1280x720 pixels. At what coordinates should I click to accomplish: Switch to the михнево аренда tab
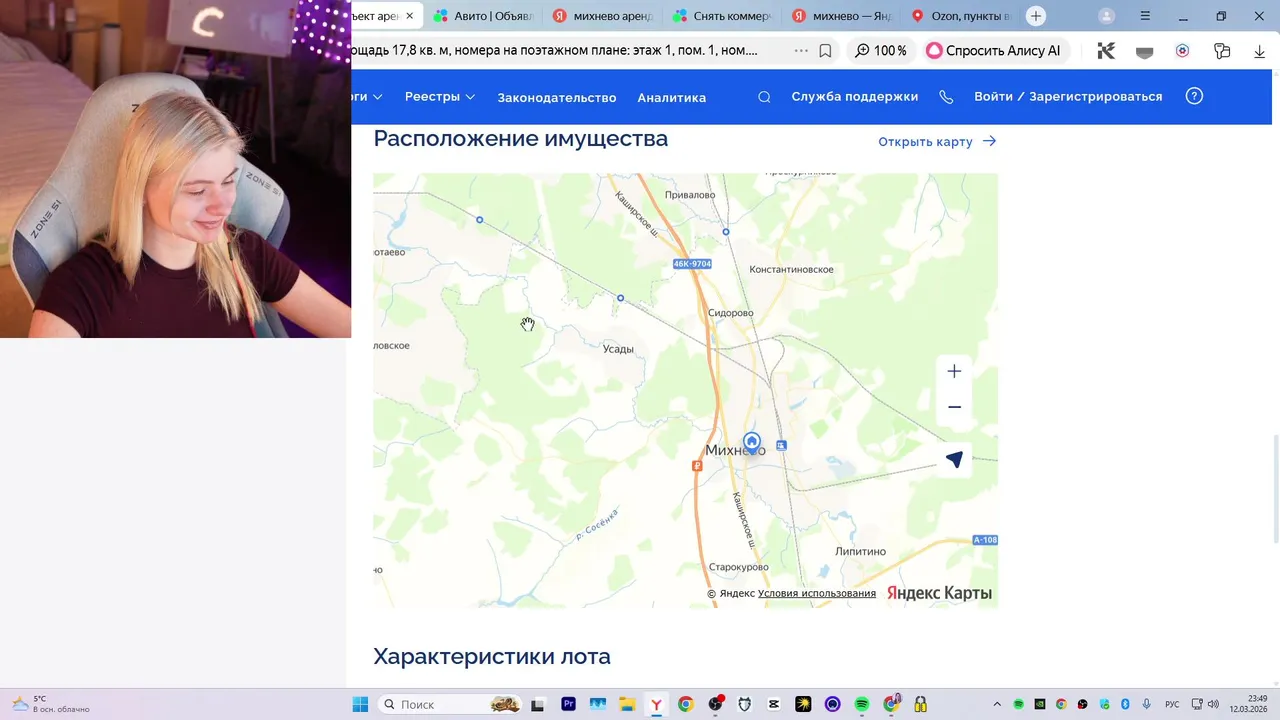[603, 16]
